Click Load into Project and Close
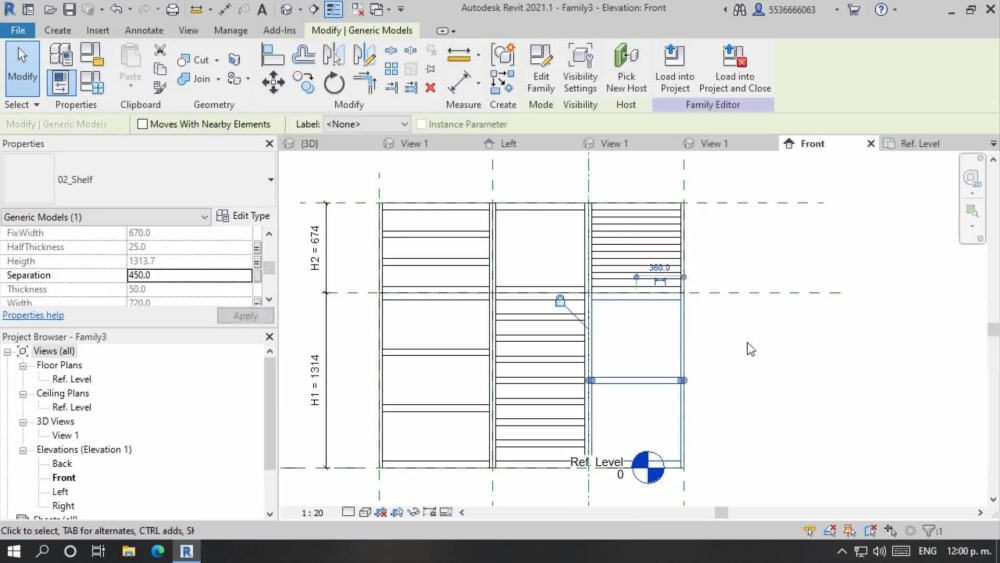Image resolution: width=1000 pixels, height=563 pixels. (735, 69)
